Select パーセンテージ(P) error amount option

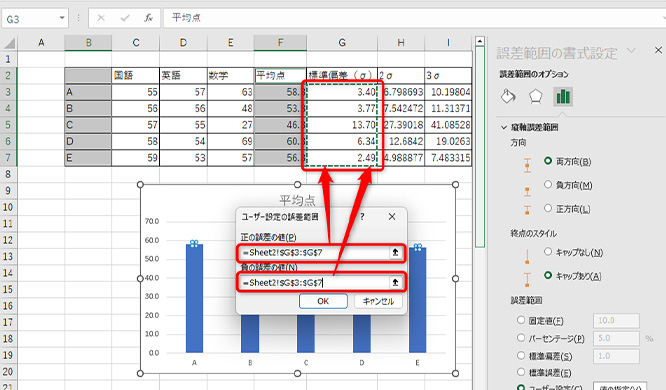(x=521, y=338)
